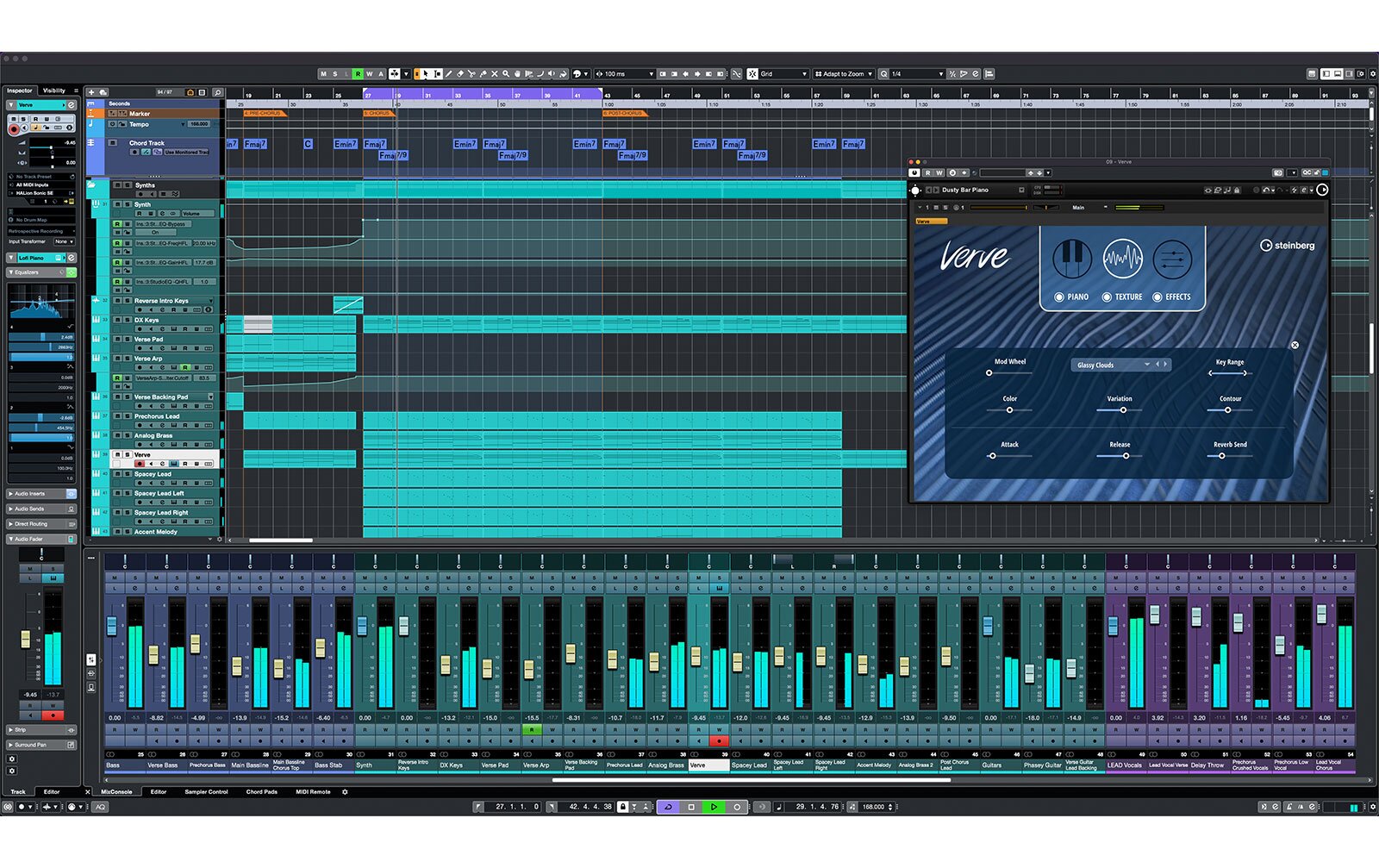Click the Stop button in transport bar
The width and height of the screenshot is (1379, 868).
coord(691,807)
